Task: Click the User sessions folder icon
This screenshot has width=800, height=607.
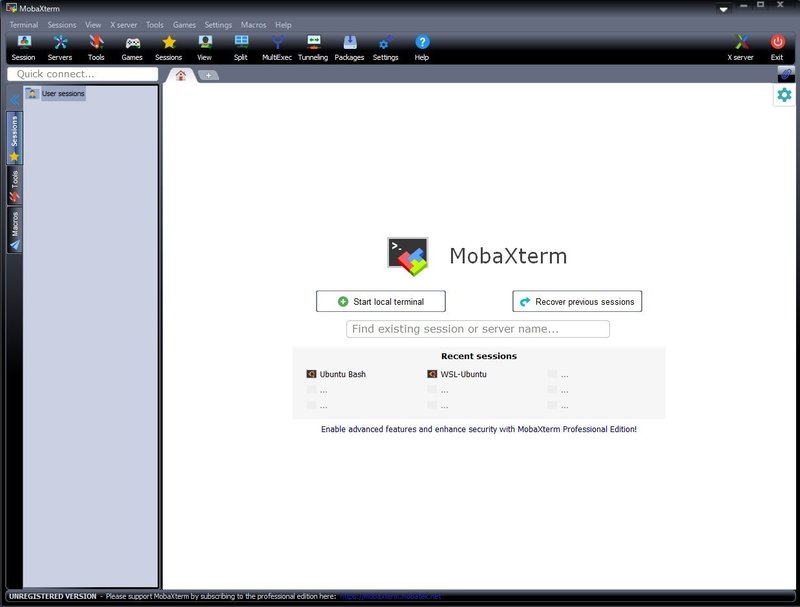Action: tap(32, 93)
